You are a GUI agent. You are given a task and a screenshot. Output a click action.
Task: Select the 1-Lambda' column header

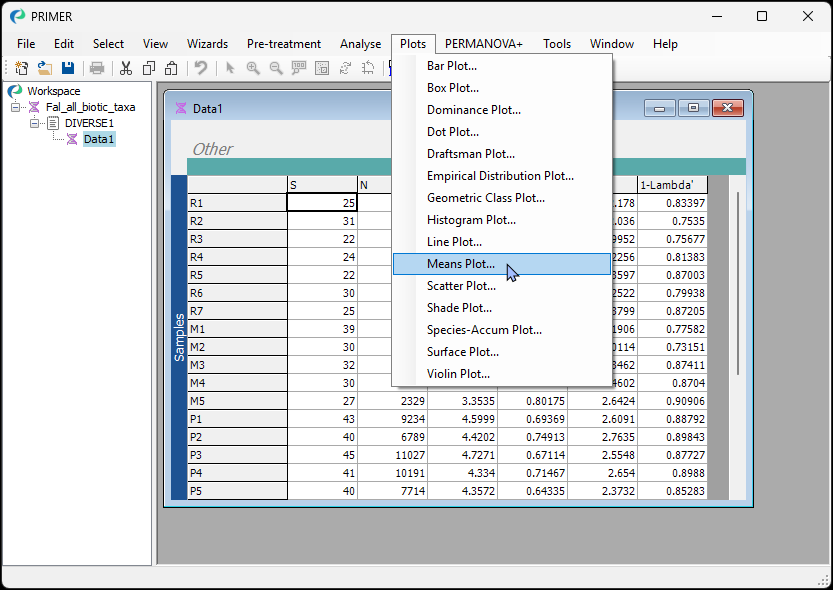click(x=672, y=185)
